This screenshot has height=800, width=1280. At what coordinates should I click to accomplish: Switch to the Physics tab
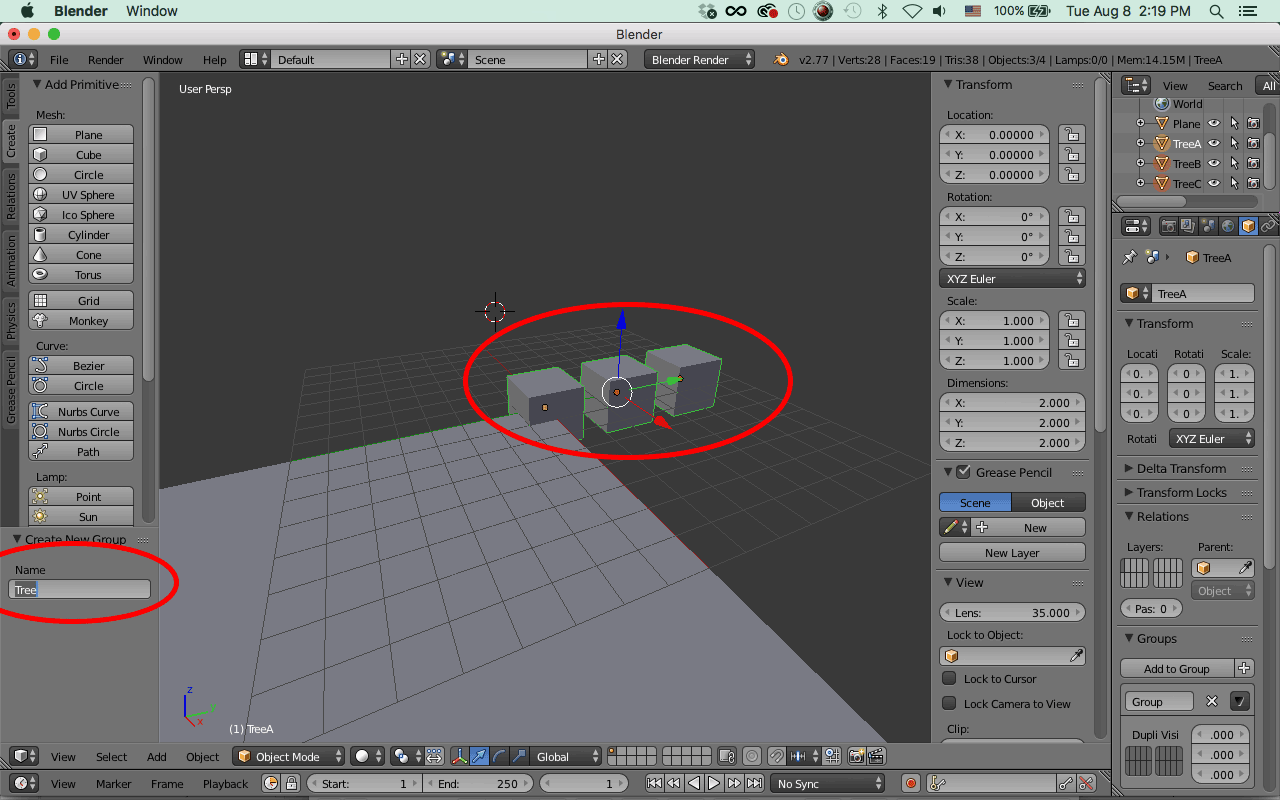point(11,320)
